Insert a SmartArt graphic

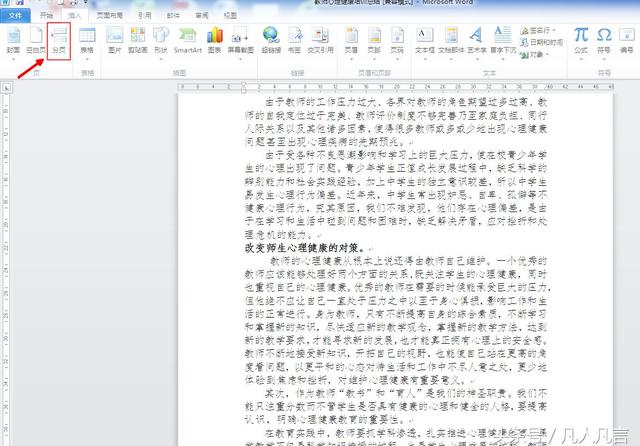pos(187,41)
